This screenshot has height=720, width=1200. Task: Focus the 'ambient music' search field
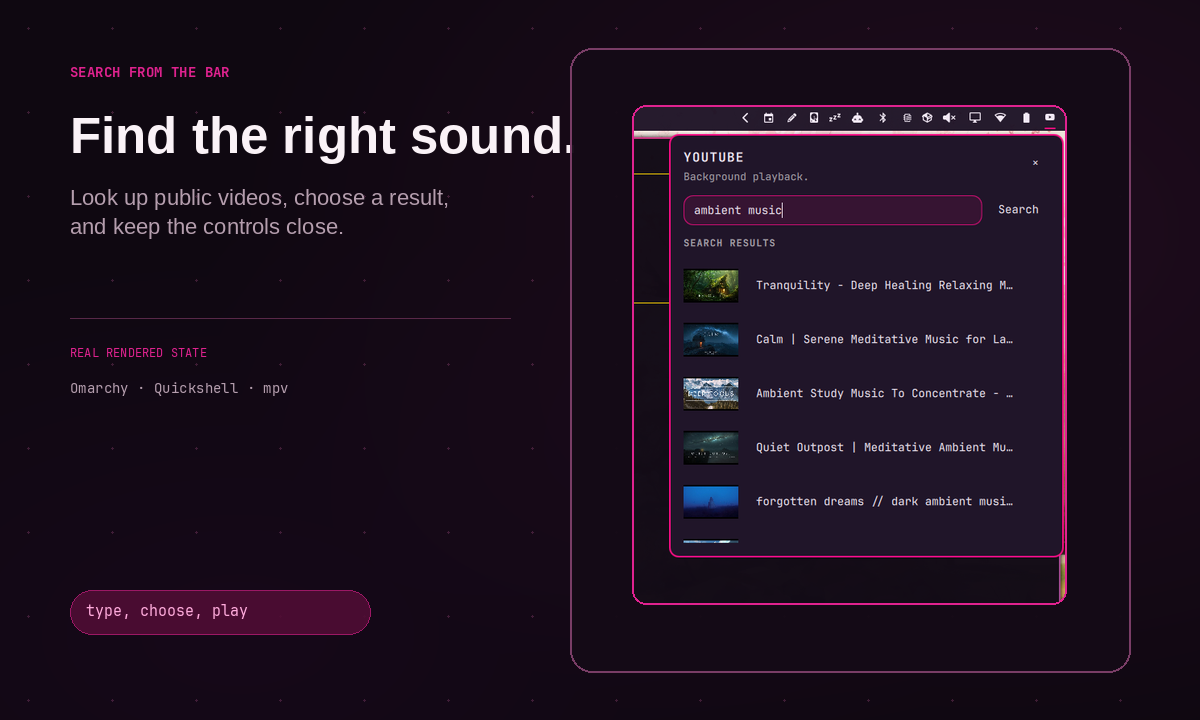click(x=833, y=210)
